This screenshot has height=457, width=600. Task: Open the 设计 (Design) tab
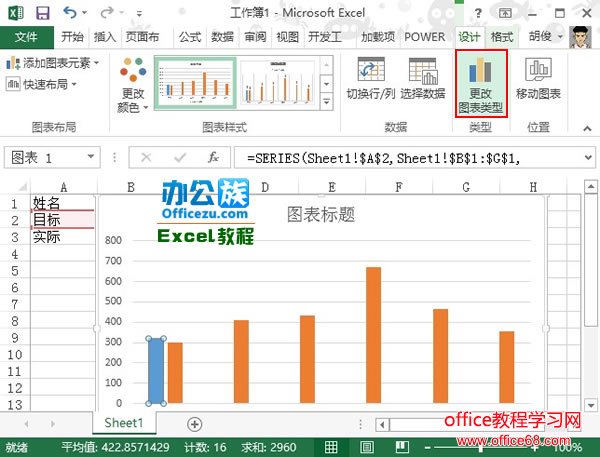(x=469, y=37)
